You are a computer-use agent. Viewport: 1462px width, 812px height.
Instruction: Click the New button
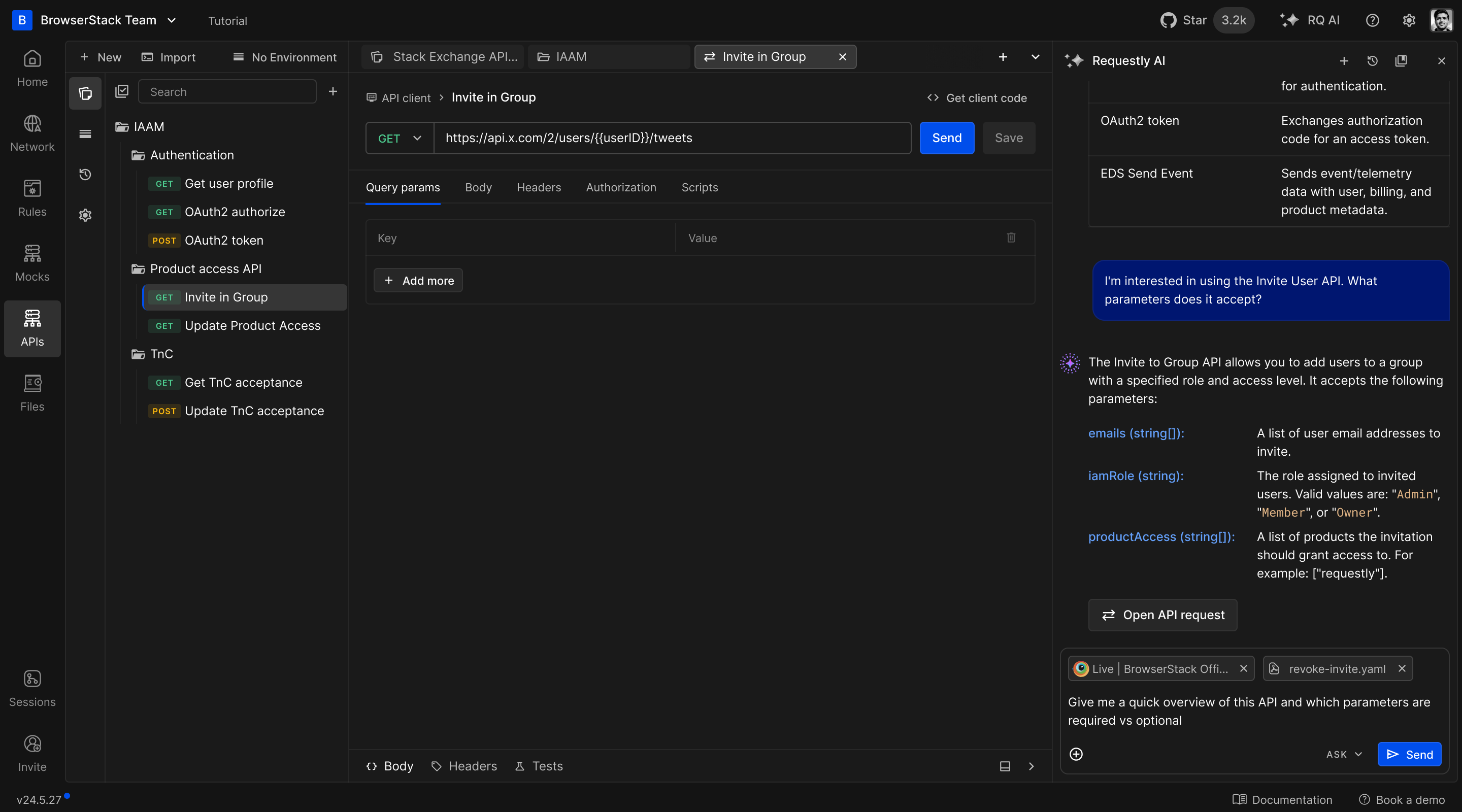pos(101,57)
